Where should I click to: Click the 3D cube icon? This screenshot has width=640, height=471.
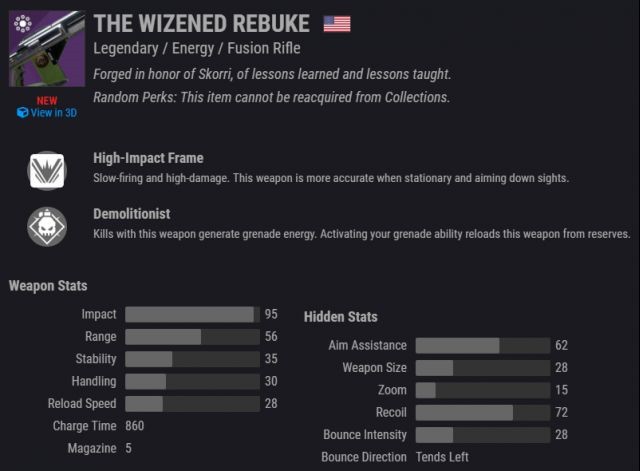[x=22, y=113]
